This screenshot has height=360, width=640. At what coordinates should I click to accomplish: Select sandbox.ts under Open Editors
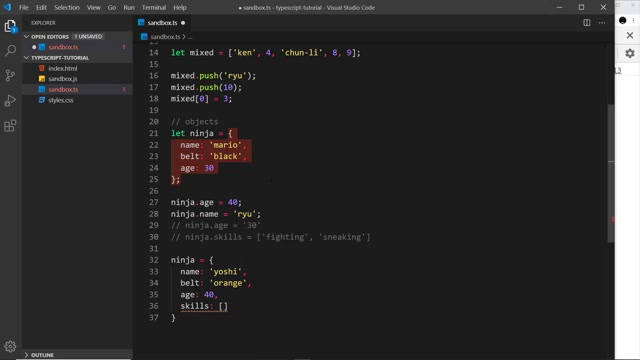pos(63,47)
